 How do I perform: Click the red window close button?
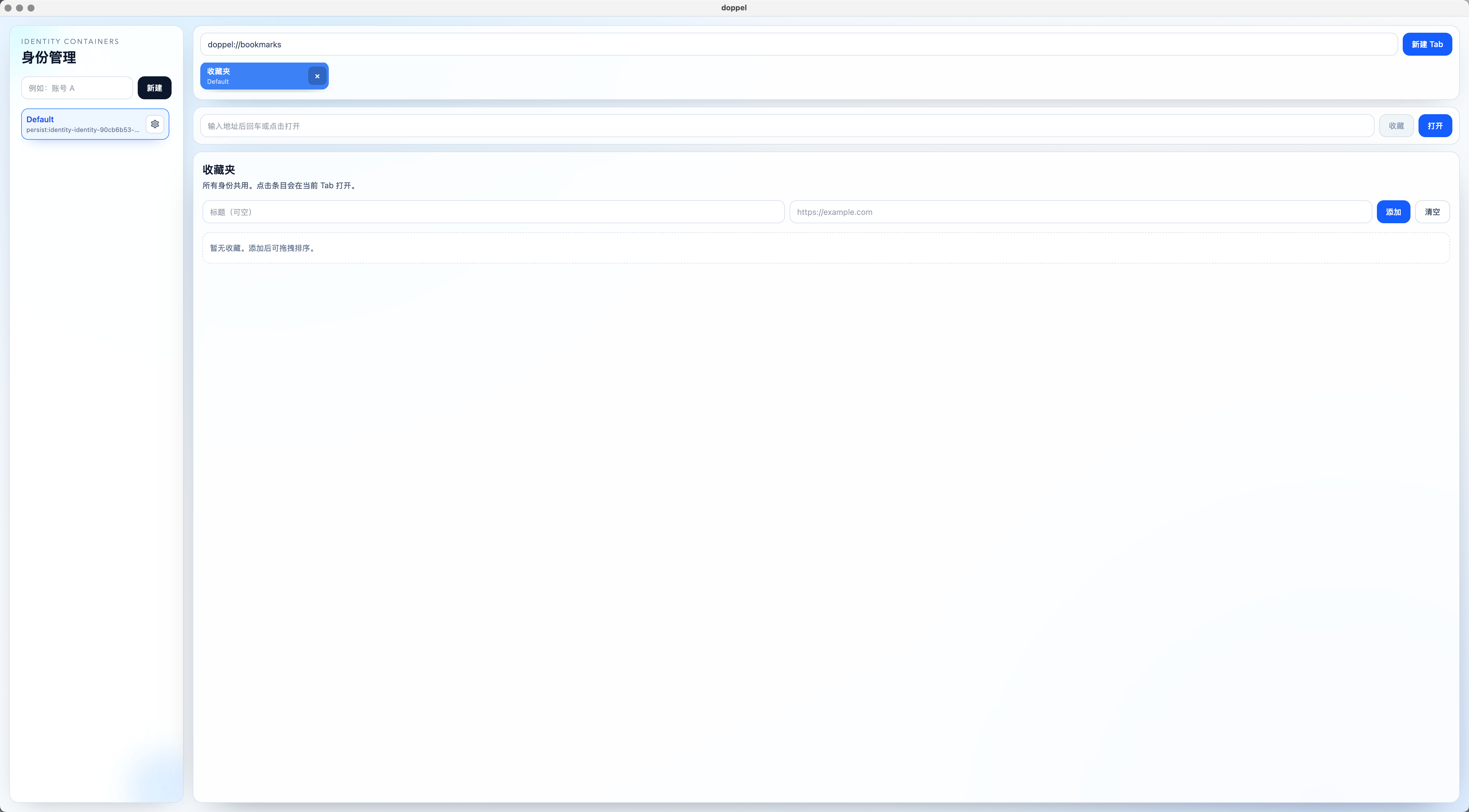[x=8, y=7]
